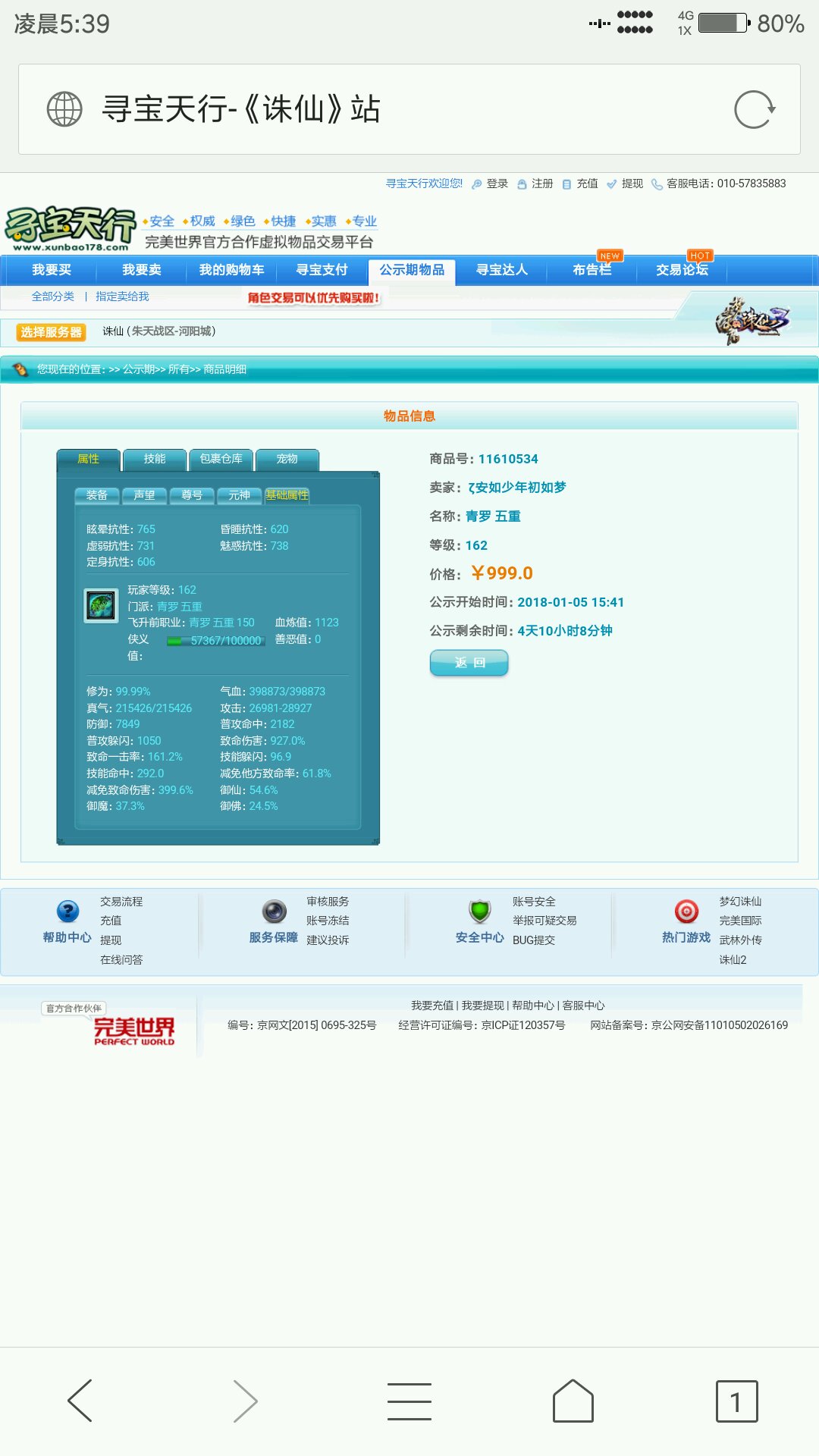The image size is (819, 1456).
Task: Open the 寻宝支付 navigation tab
Action: click(x=322, y=270)
